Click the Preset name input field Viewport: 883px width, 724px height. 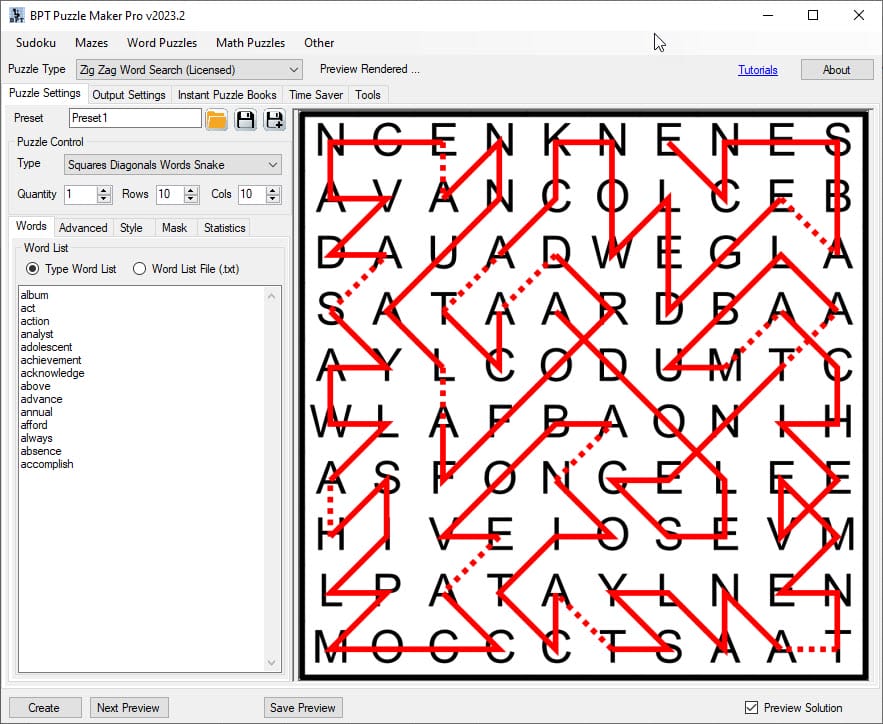coord(135,118)
